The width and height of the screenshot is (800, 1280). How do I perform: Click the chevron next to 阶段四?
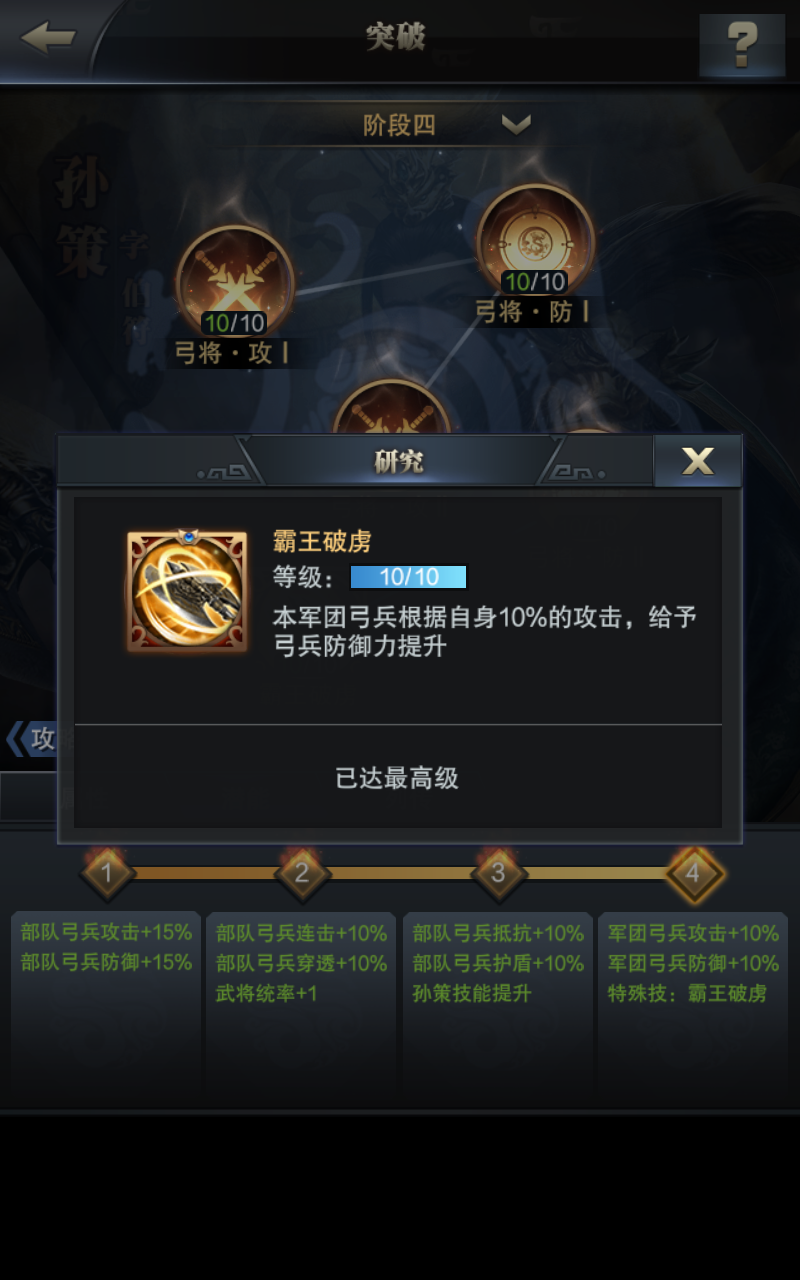tap(516, 125)
